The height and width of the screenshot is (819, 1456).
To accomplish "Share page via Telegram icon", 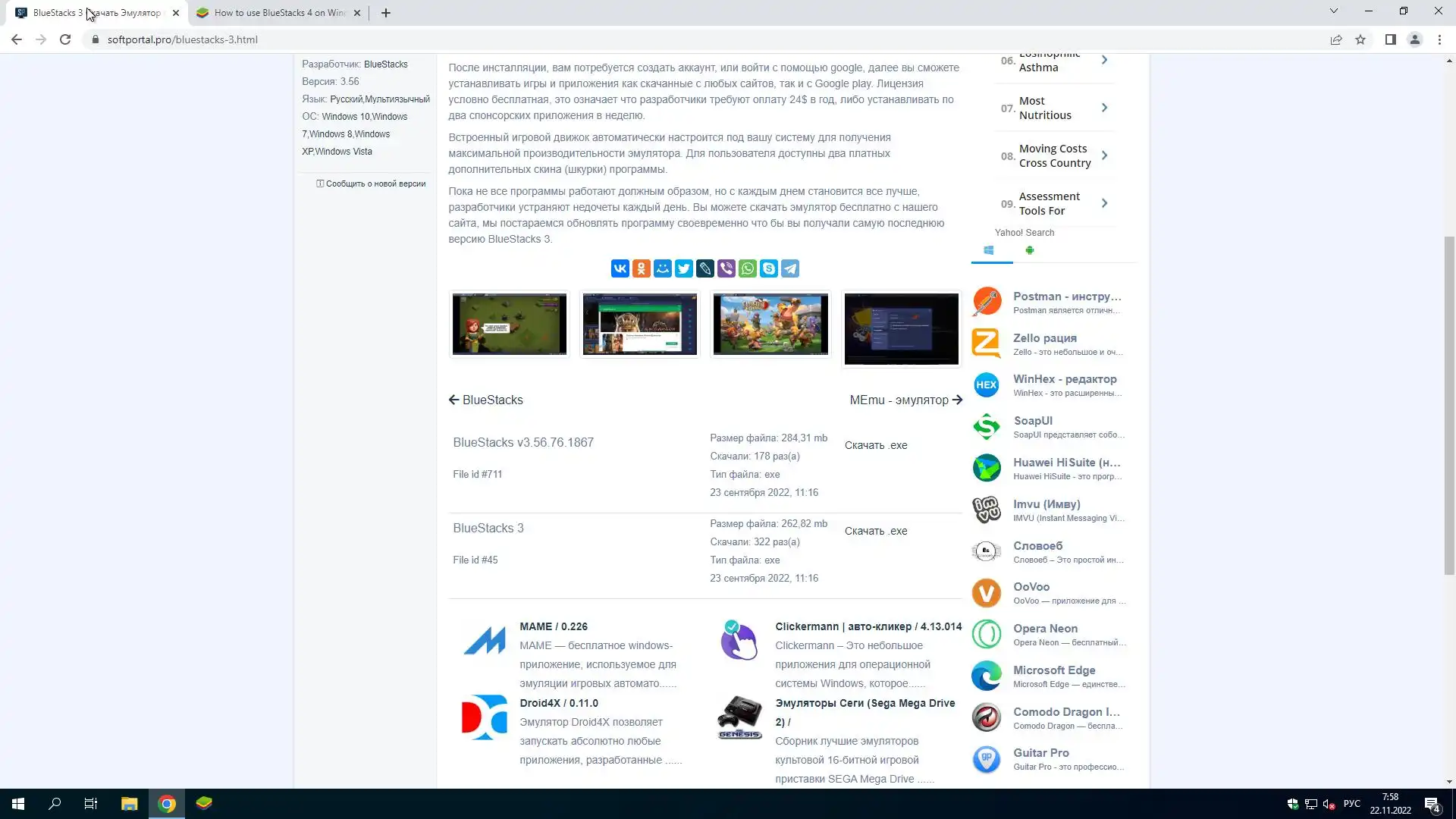I will pos(789,268).
